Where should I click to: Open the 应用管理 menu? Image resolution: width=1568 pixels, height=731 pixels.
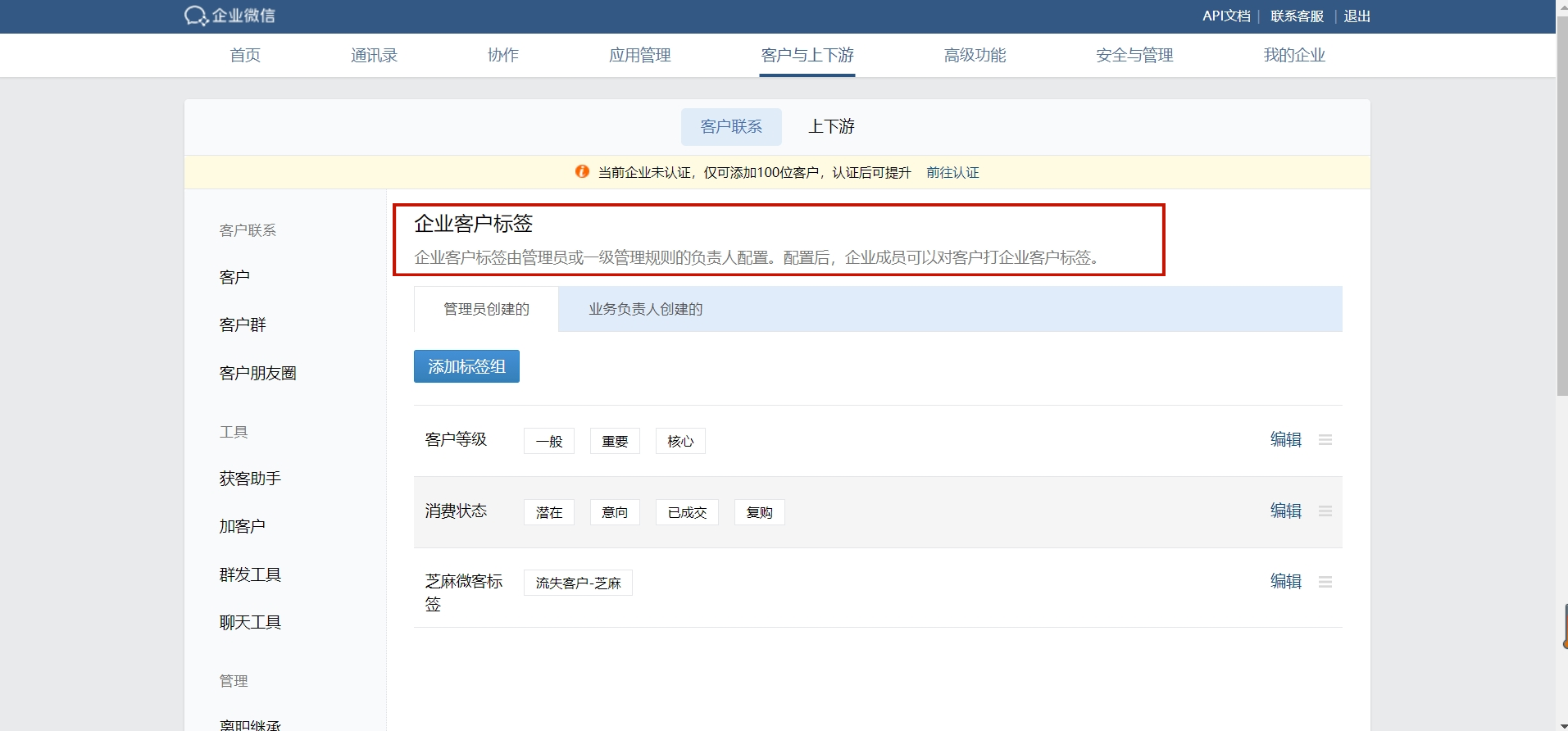pos(640,55)
